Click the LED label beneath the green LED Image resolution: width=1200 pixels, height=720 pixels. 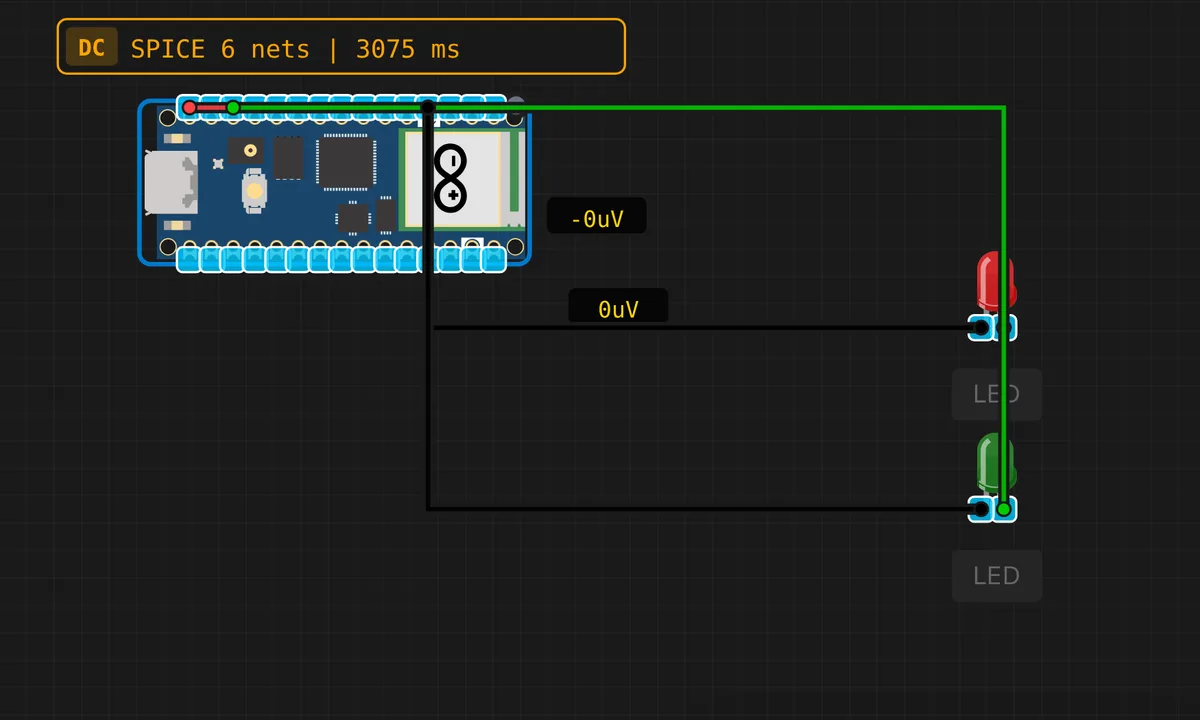tap(997, 576)
